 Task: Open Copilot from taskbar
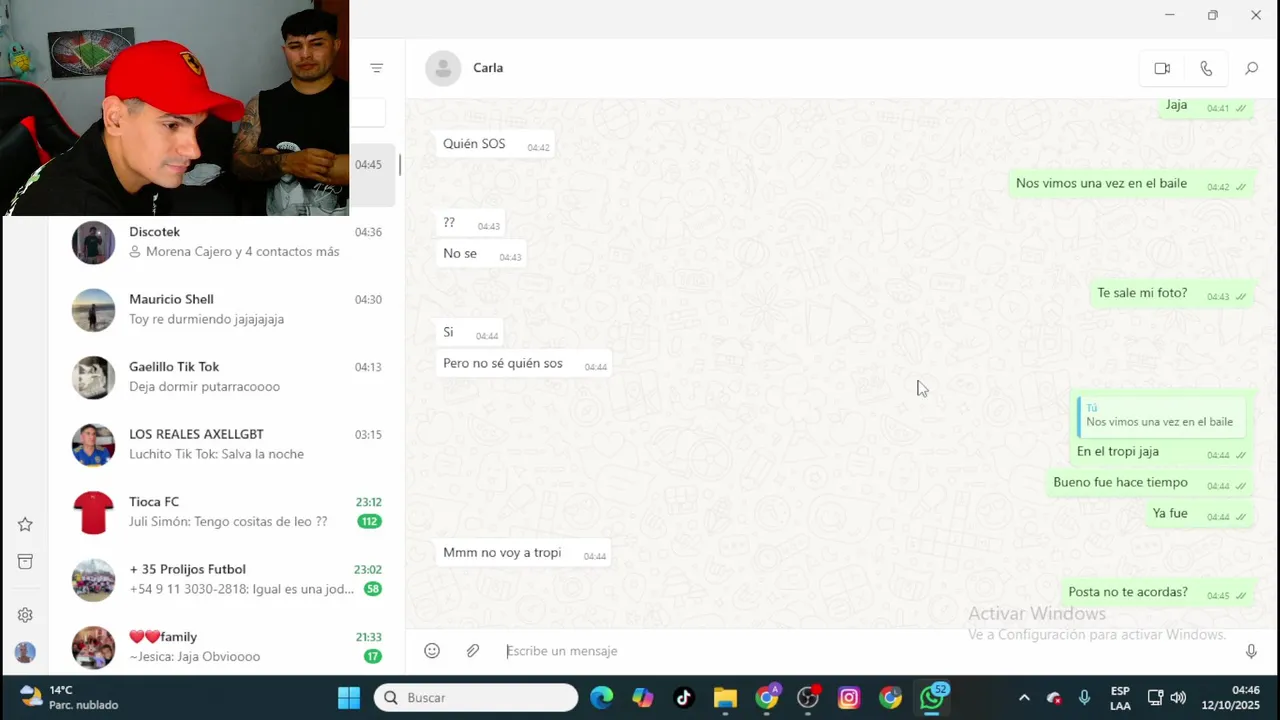642,697
